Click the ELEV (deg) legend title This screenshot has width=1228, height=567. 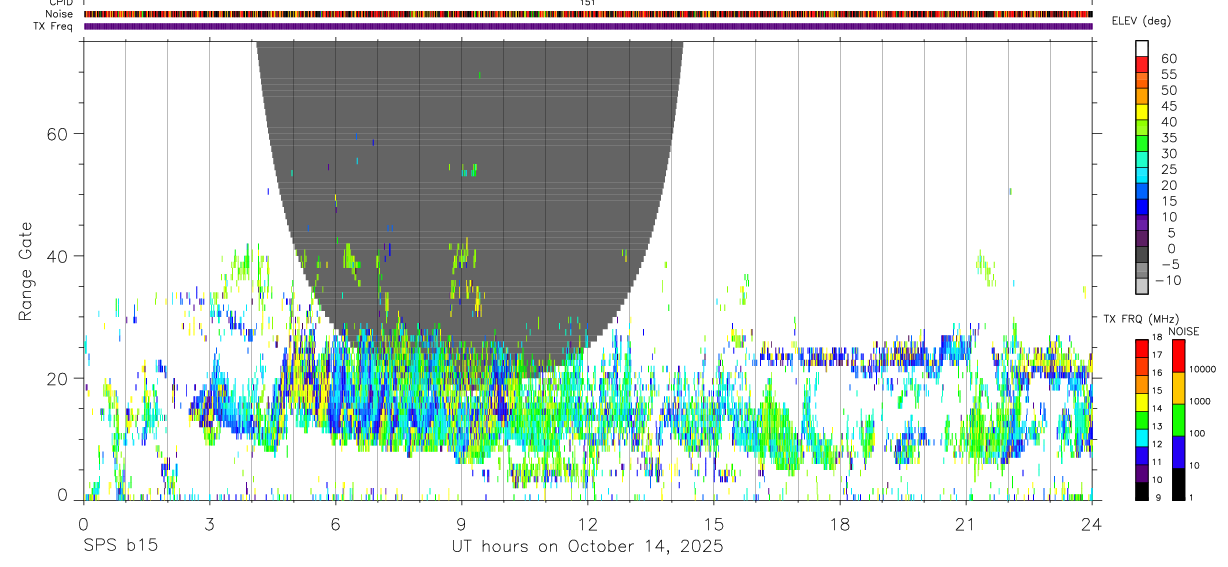pyautogui.click(x=1141, y=21)
